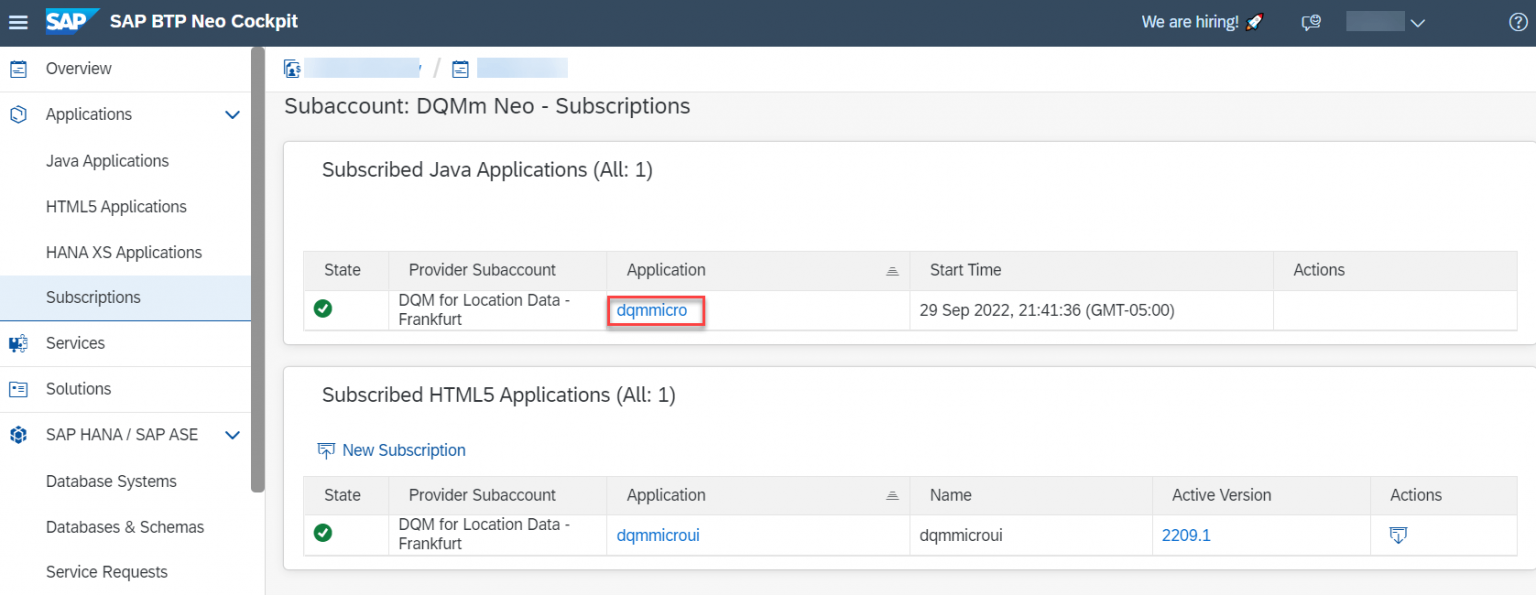Image resolution: width=1536 pixels, height=595 pixels.
Task: Open the feedback chat icon in header
Action: [1311, 21]
